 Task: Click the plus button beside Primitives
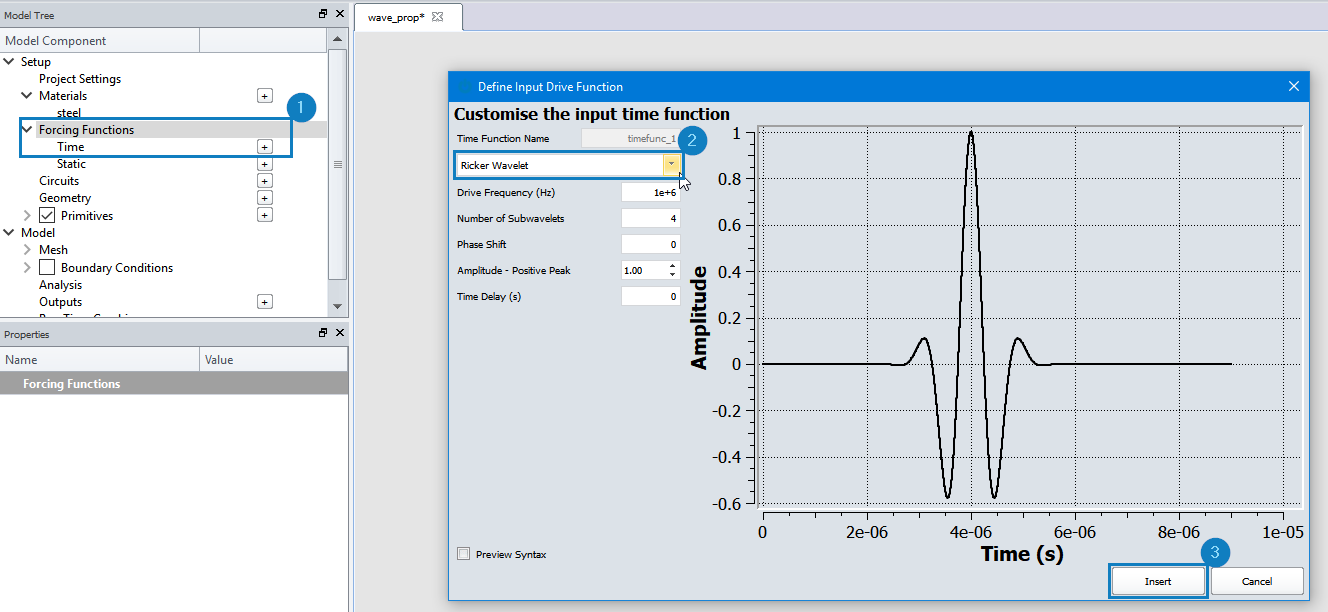pos(265,215)
